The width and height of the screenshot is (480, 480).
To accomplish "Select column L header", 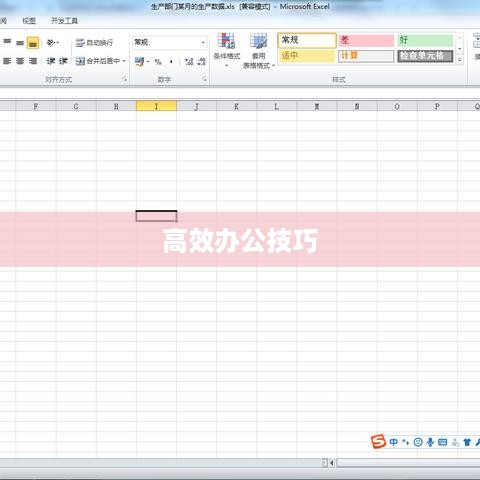I will point(276,106).
